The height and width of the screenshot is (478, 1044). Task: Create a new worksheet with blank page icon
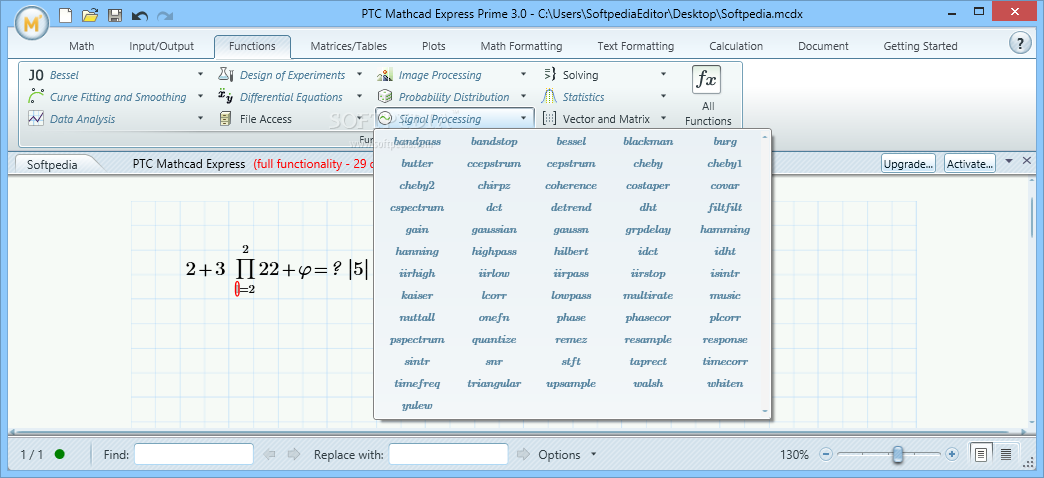click(x=65, y=15)
